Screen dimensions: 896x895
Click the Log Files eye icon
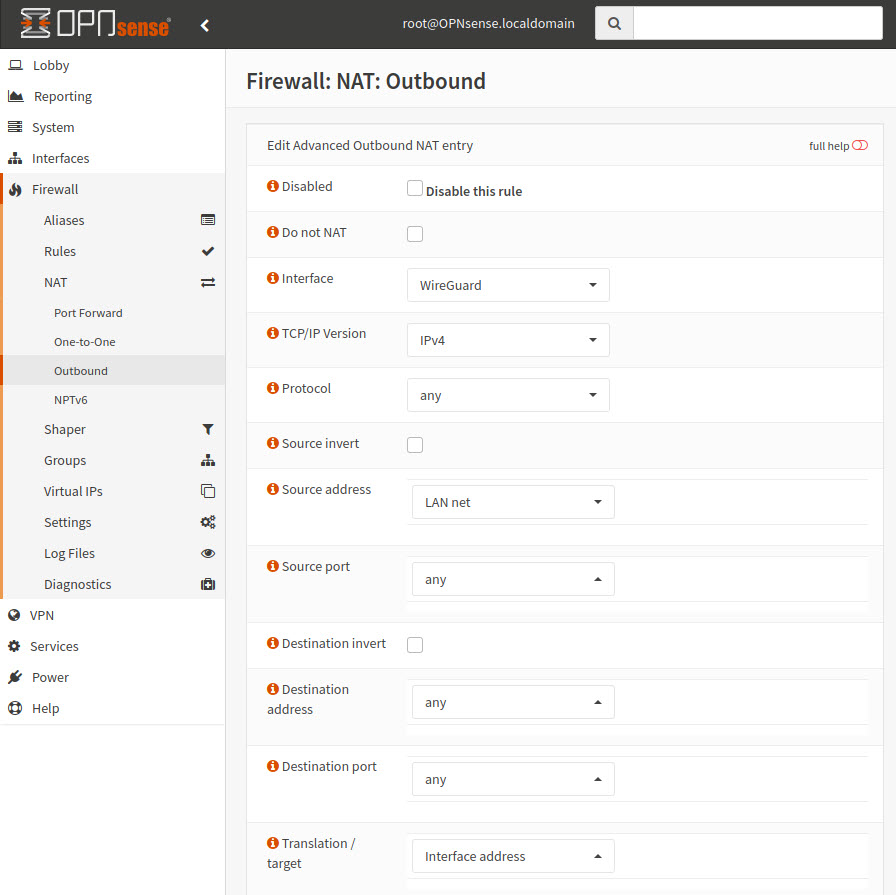coord(208,553)
